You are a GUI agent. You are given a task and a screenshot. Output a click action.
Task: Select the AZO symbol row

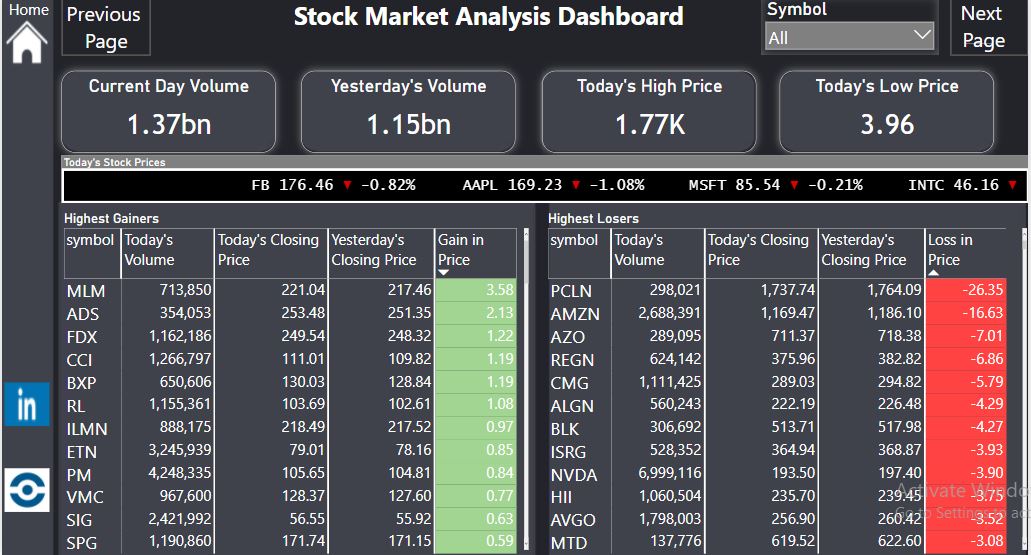point(777,336)
